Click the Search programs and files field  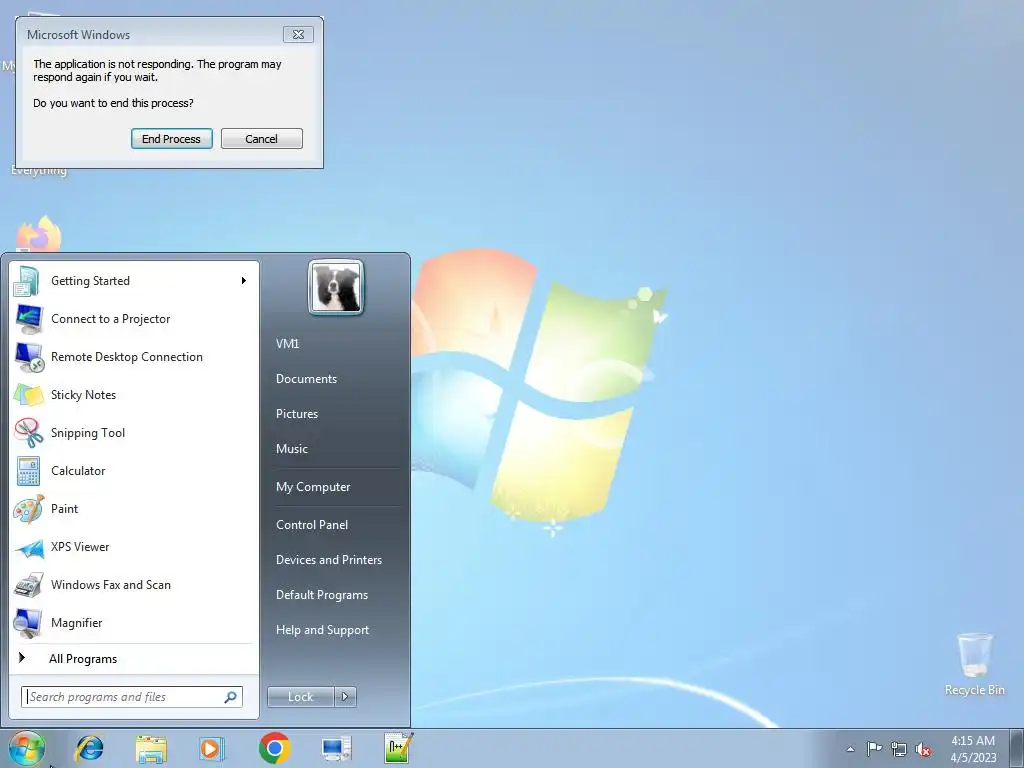tap(131, 697)
